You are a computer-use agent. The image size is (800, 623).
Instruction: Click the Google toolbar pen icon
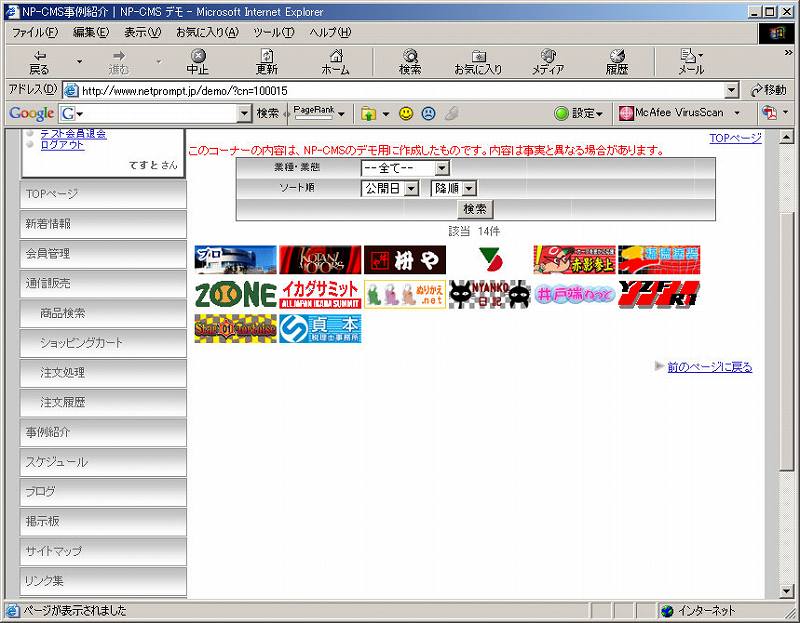[x=452, y=113]
